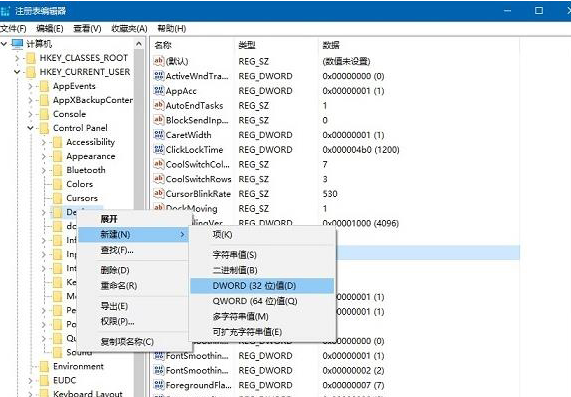Viewport: 571px width, 397px height.
Task: Click the ClickLockTime DWORD value icon
Action: [x=158, y=149]
